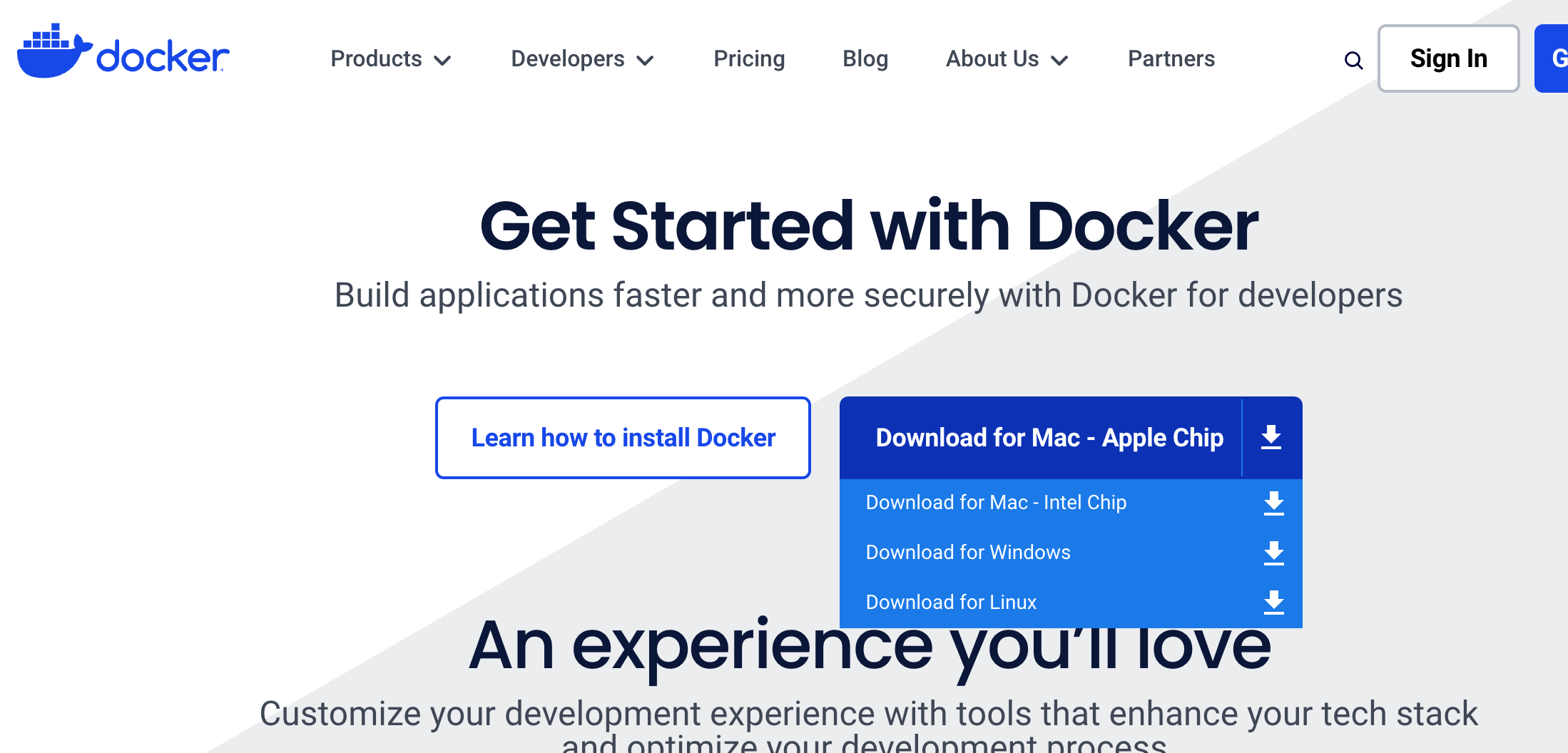Open the Developers navigation item
The height and width of the screenshot is (753, 1568).
point(583,58)
